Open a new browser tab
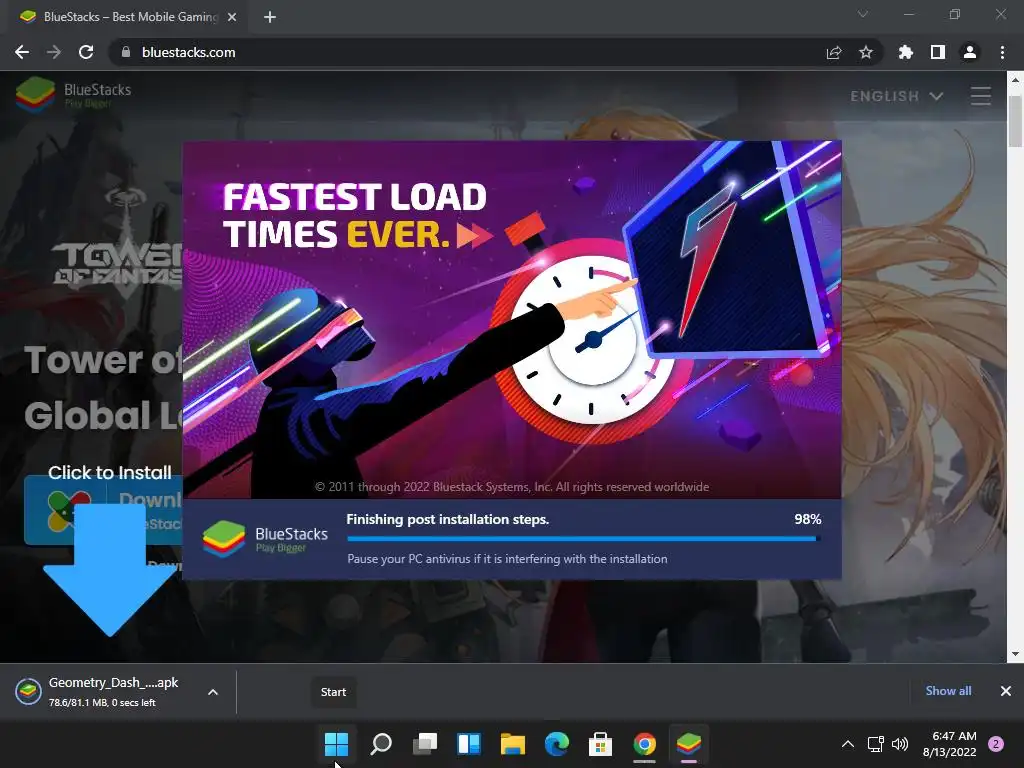Viewport: 1024px width, 768px height. [x=270, y=17]
